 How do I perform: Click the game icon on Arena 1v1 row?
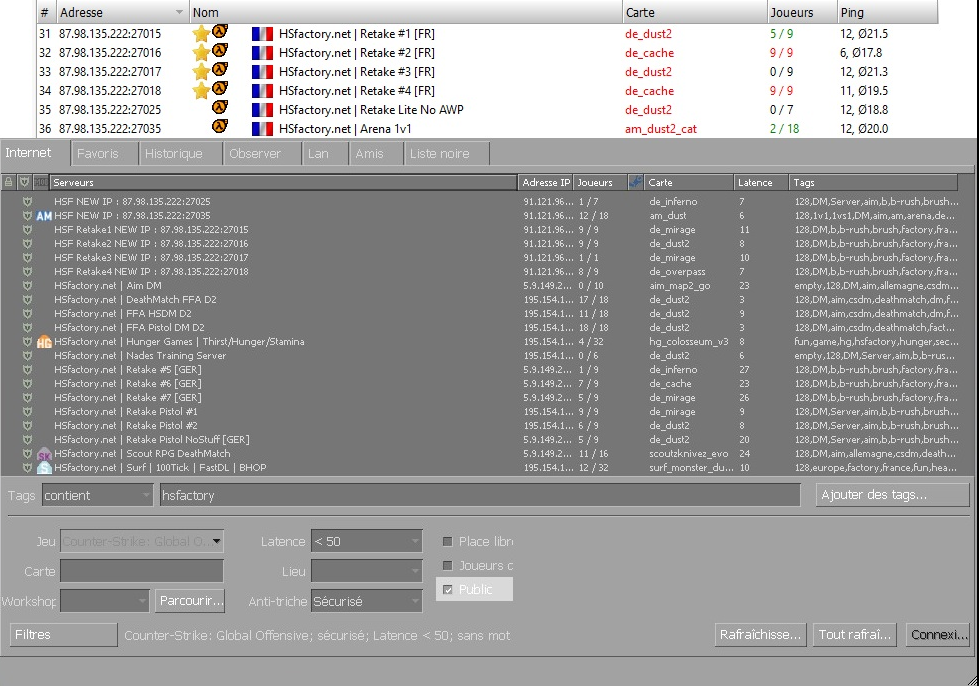tap(220, 126)
